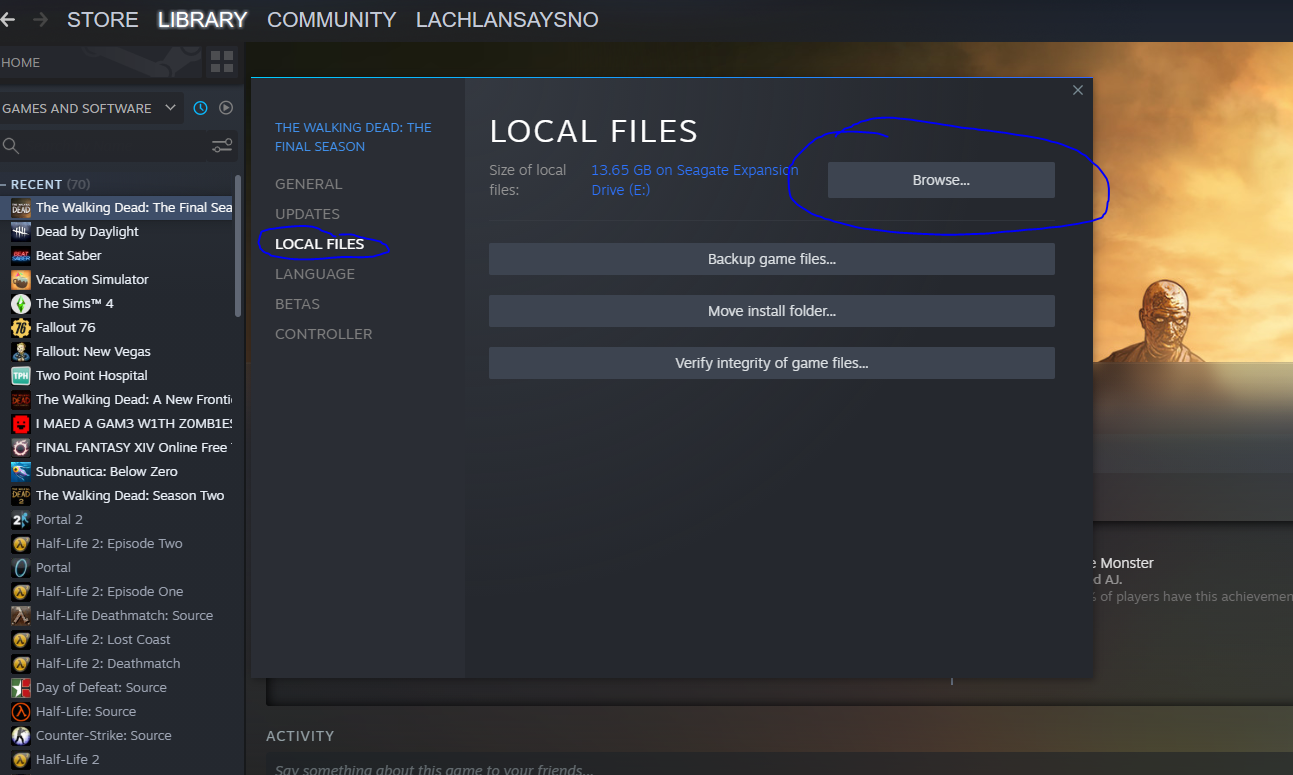Go to Language properties tab
The width and height of the screenshot is (1293, 775).
315,274
